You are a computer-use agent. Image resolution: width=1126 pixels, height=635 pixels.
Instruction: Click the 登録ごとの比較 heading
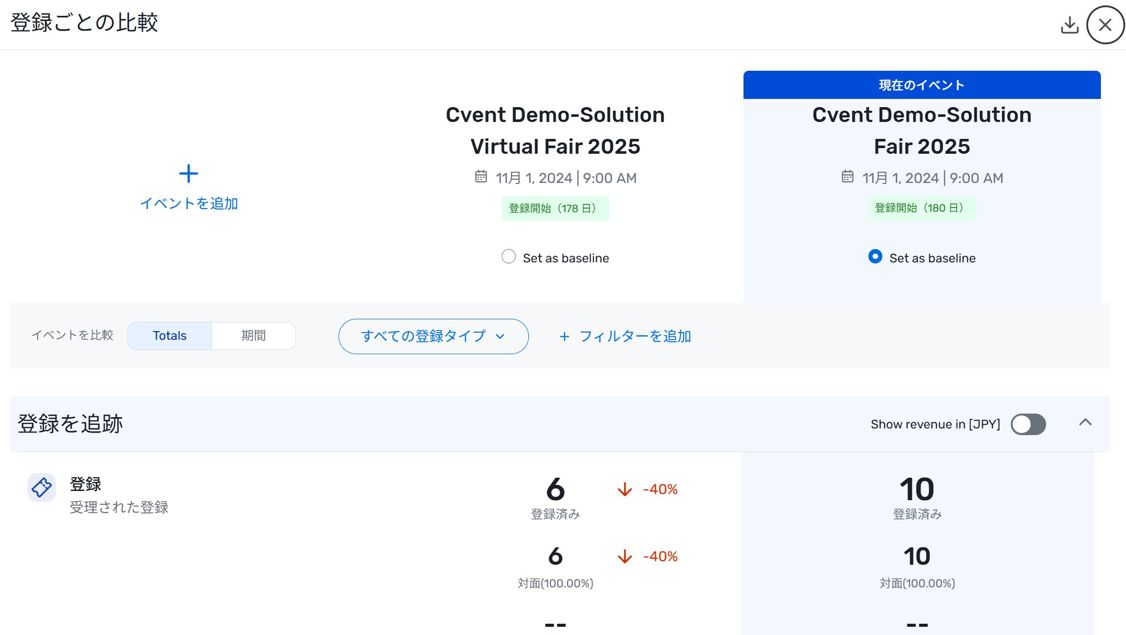tap(84, 23)
